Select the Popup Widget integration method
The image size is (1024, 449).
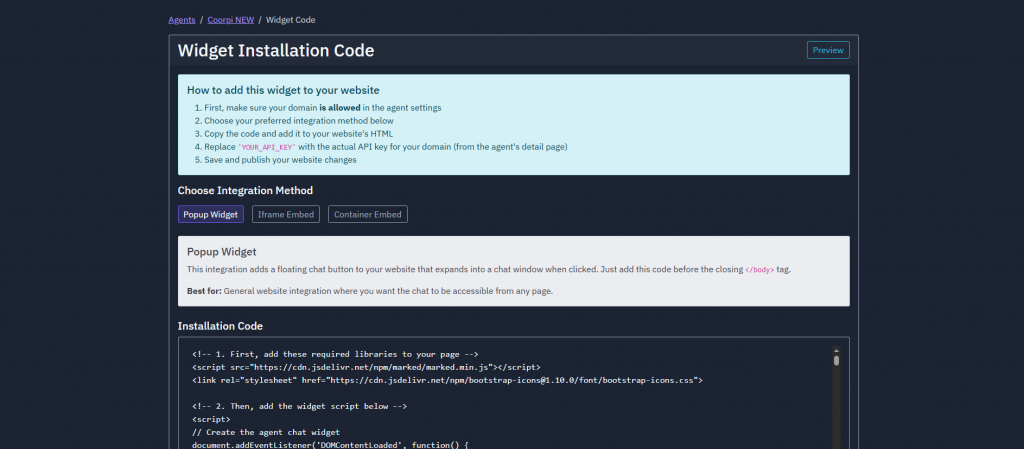[x=210, y=214]
